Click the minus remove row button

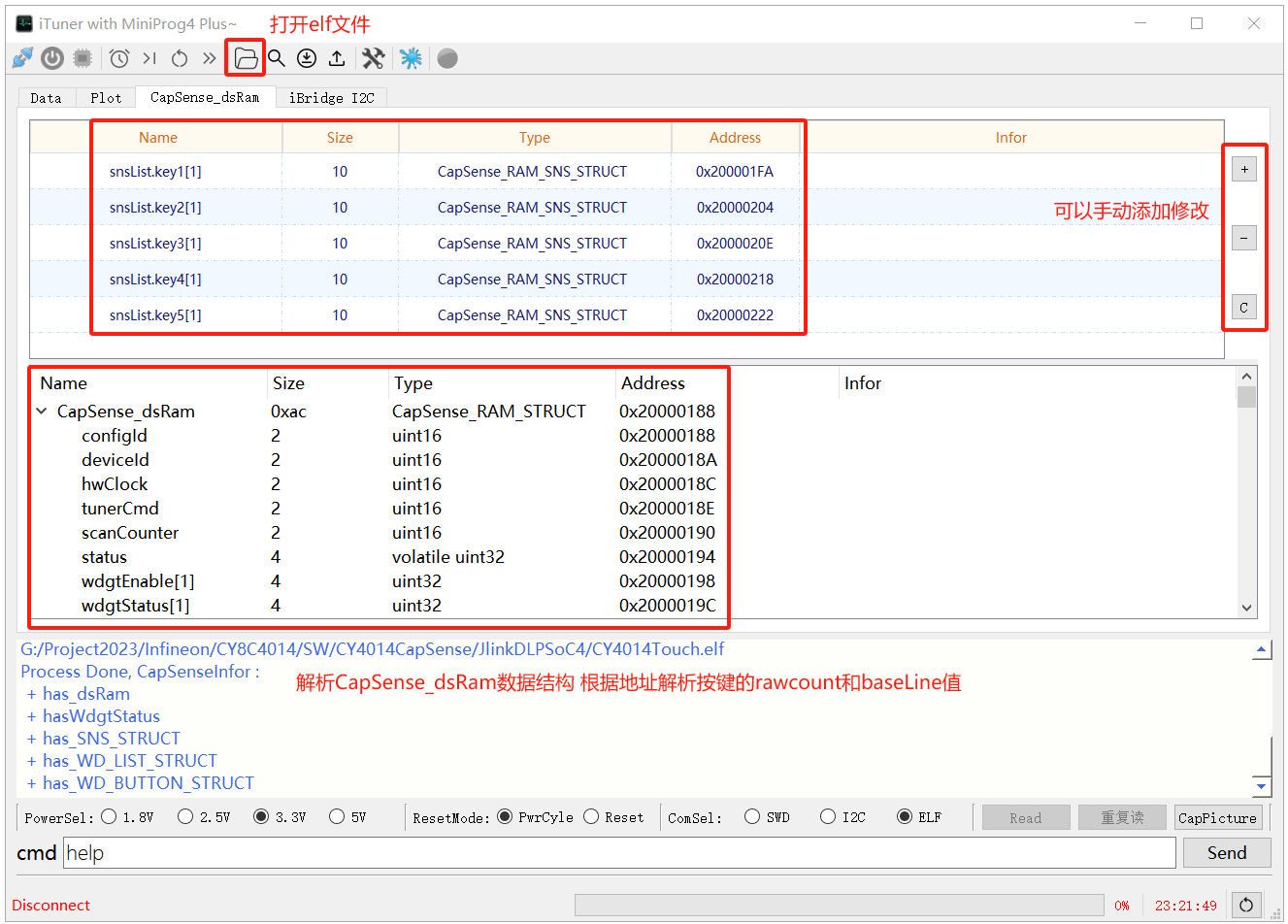point(1244,238)
